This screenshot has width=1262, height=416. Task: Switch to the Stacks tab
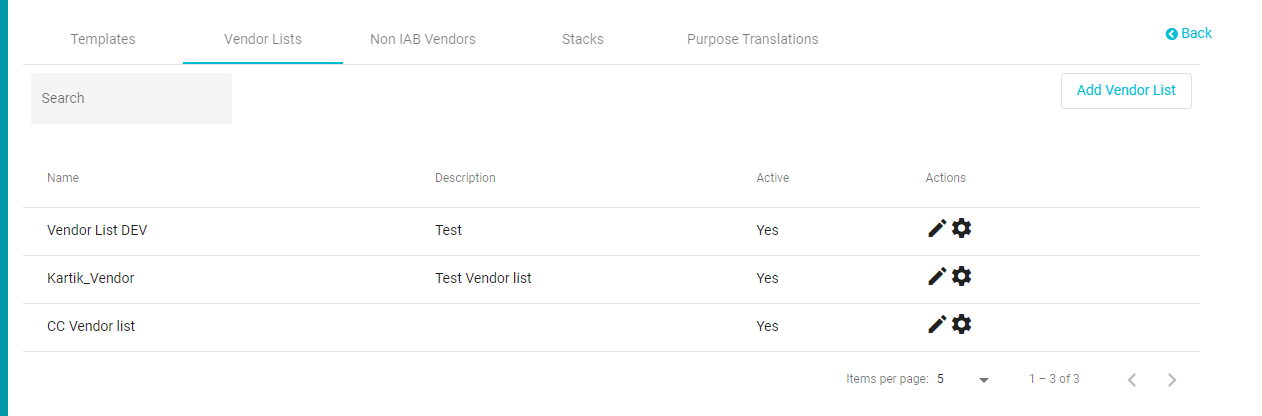(x=583, y=40)
